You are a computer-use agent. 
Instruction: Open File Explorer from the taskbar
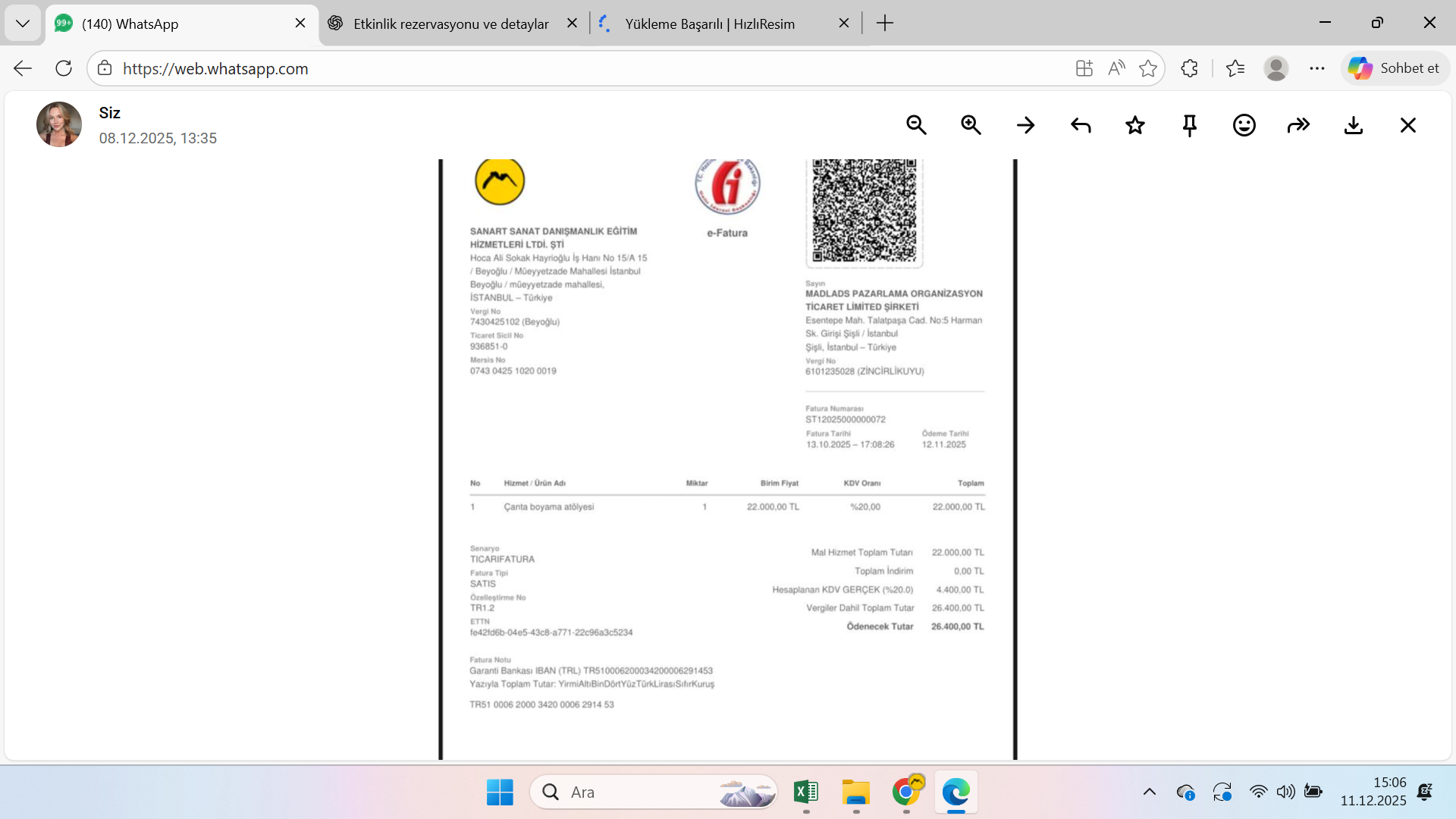coord(856,792)
